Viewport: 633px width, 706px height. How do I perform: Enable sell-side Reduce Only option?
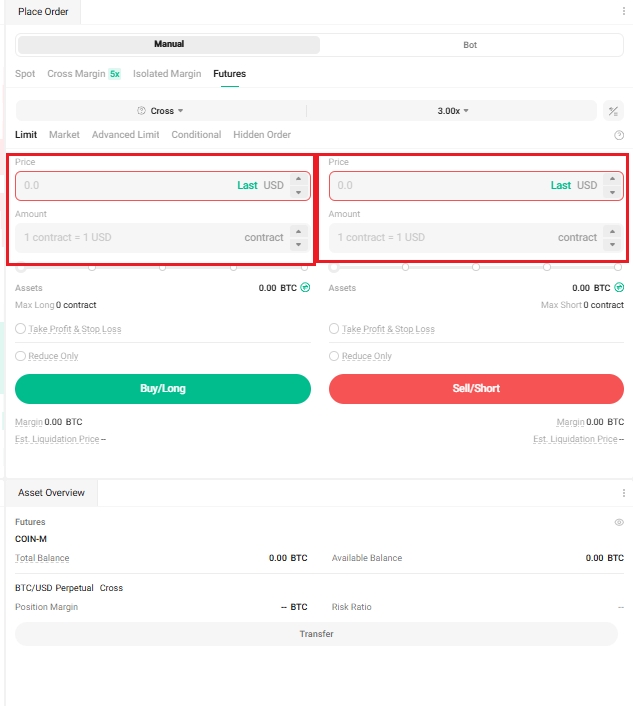coord(334,356)
